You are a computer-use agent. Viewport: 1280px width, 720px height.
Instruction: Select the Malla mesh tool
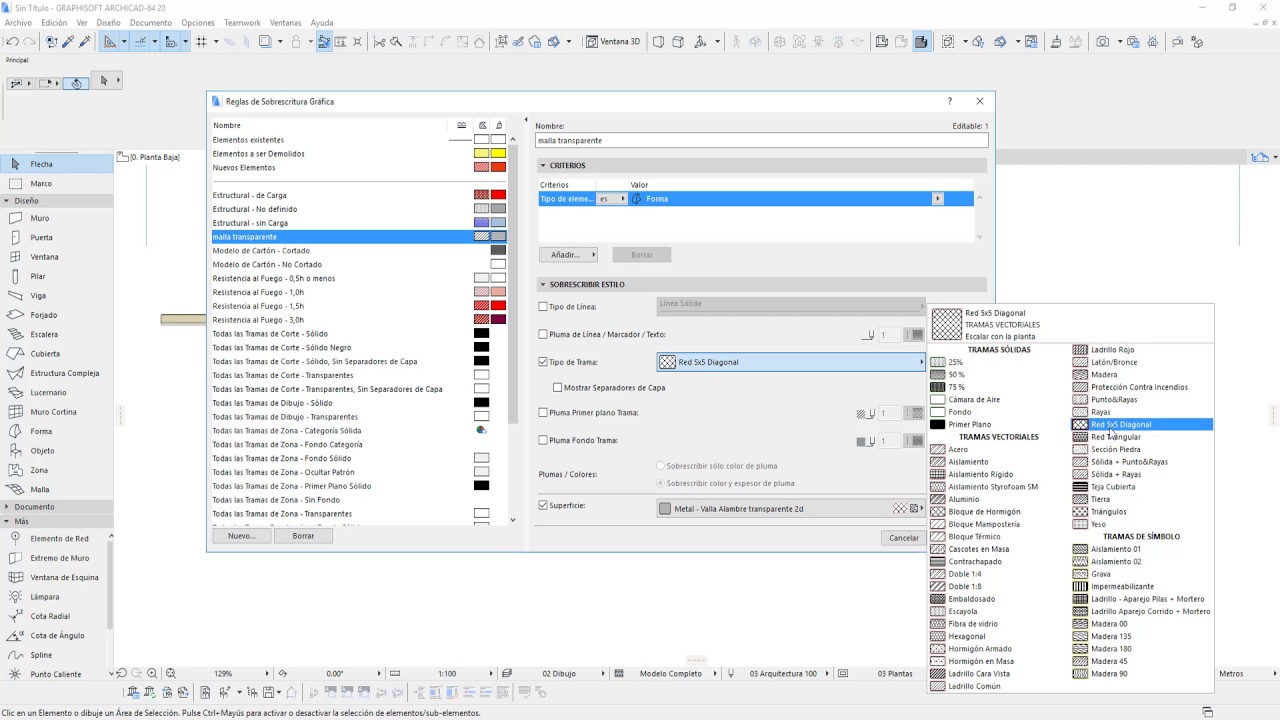[x=56, y=490]
